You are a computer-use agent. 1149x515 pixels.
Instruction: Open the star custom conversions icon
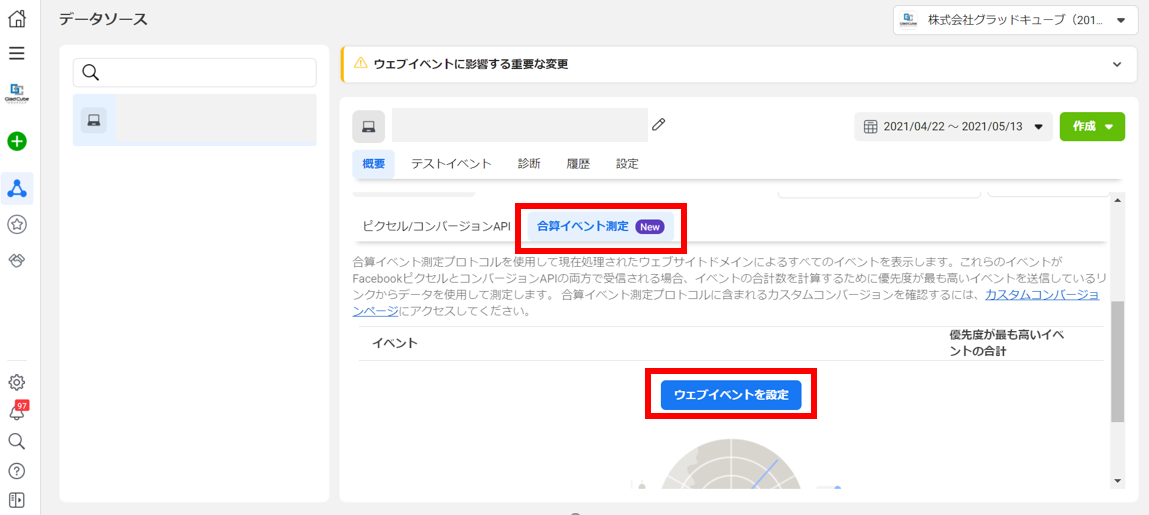pyautogui.click(x=17, y=225)
